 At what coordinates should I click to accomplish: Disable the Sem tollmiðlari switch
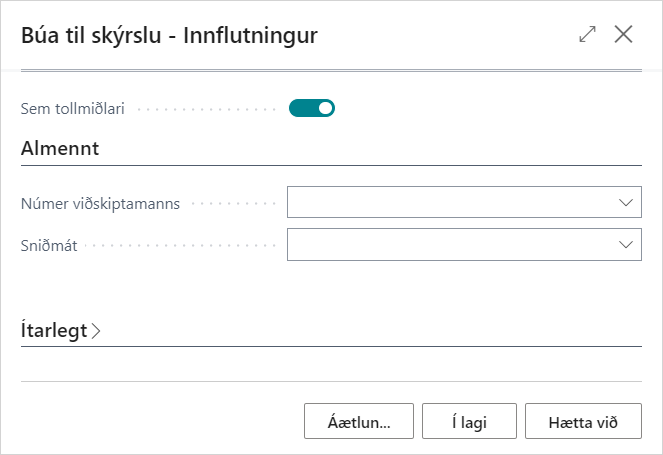311,108
